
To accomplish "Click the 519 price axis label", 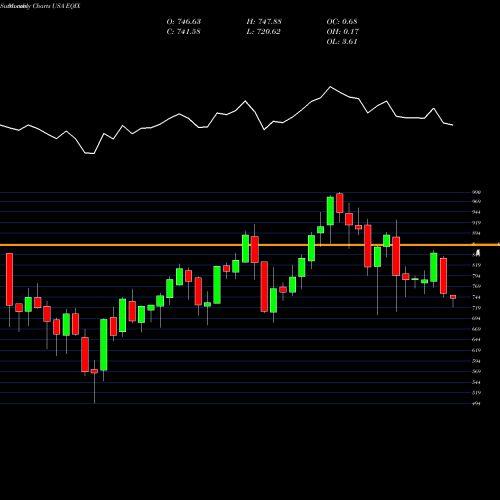I will point(477,393).
